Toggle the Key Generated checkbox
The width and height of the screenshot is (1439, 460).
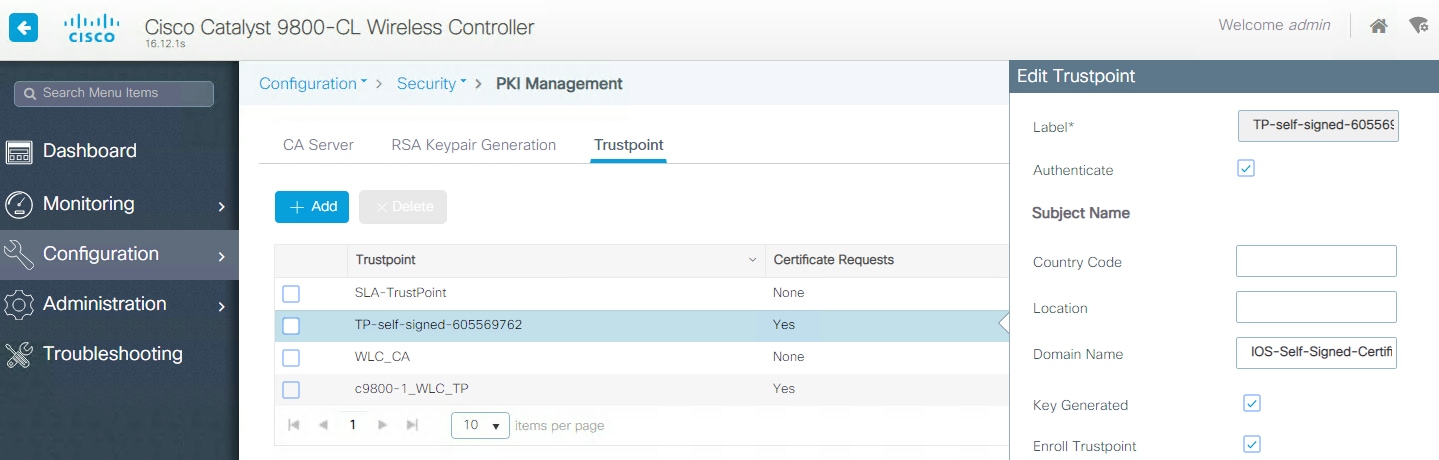tap(1252, 403)
